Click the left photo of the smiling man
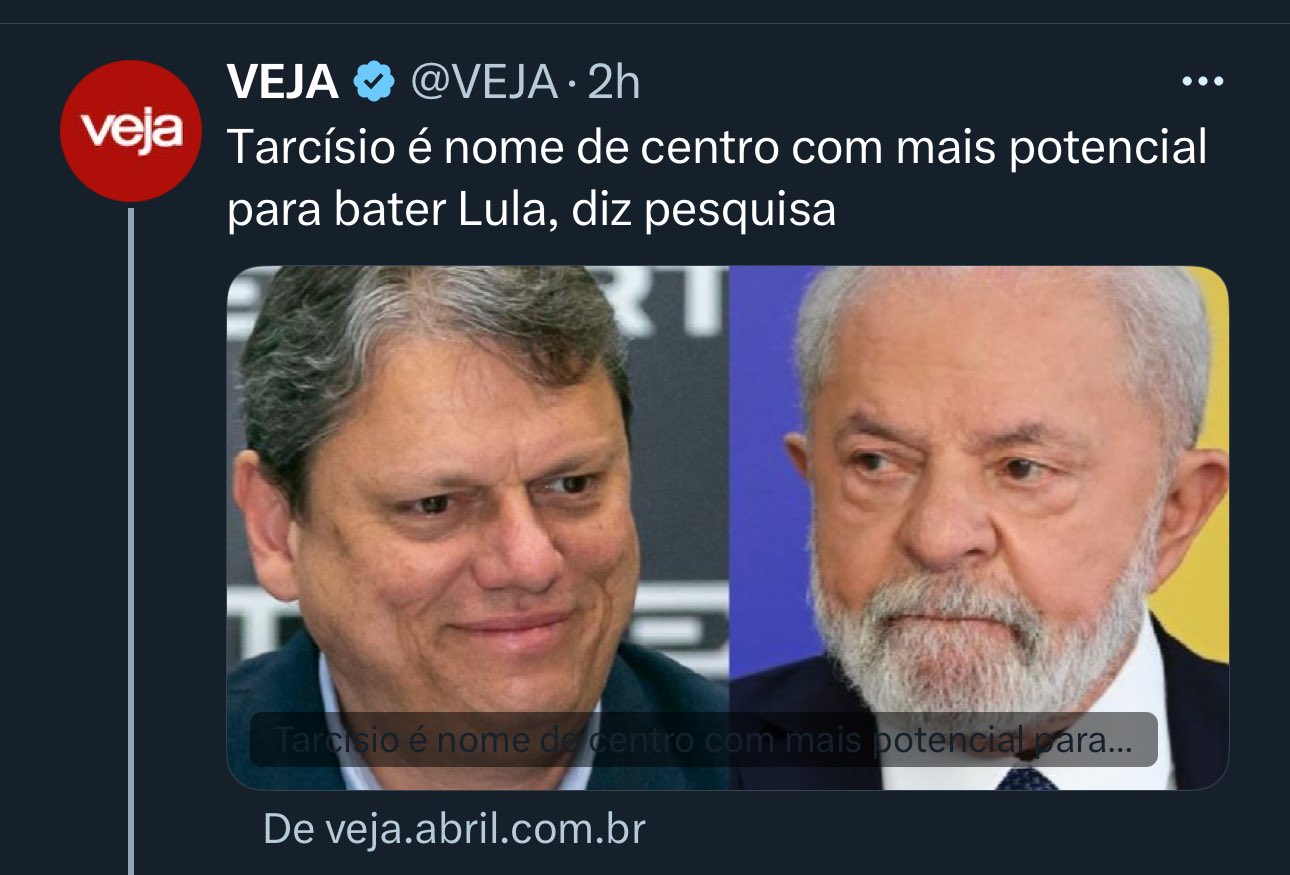This screenshot has width=1290, height=875. (478, 527)
